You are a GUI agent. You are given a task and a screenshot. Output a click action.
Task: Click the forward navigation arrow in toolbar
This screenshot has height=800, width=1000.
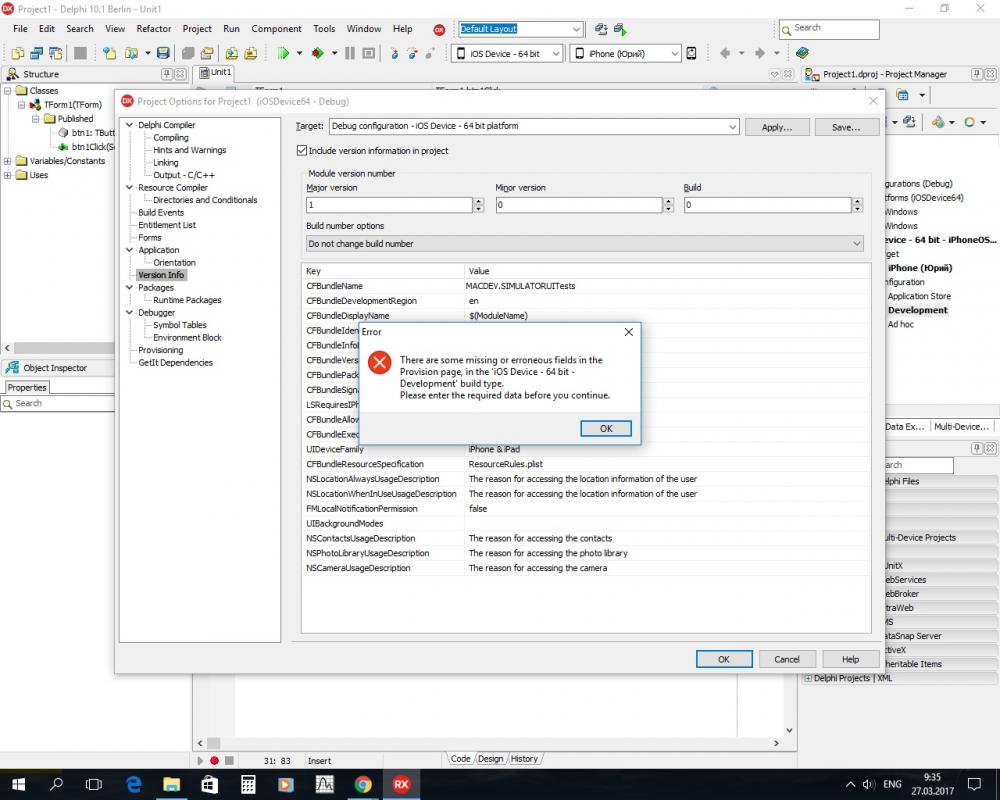760,54
